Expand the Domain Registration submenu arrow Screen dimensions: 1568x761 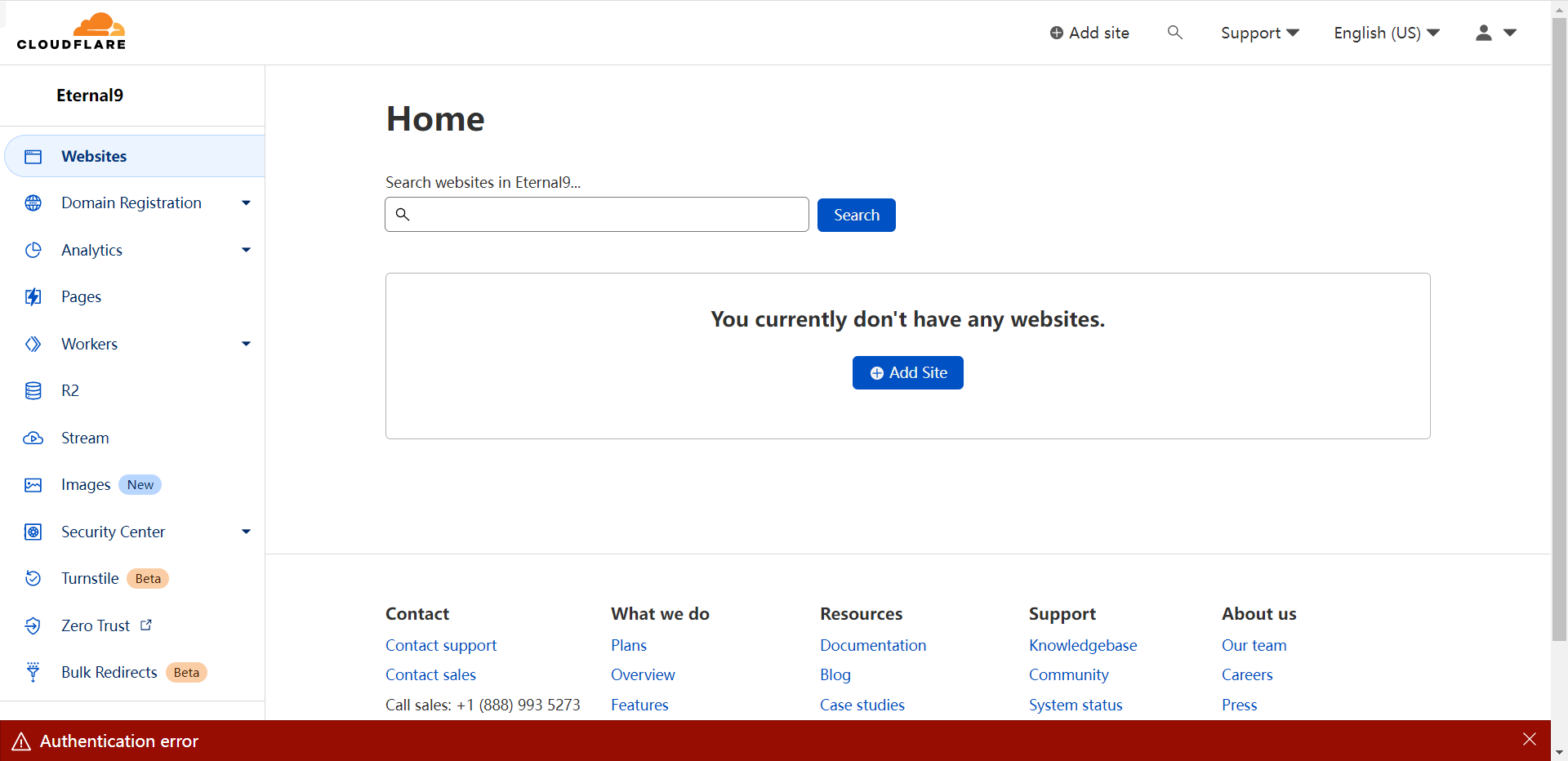coord(246,203)
